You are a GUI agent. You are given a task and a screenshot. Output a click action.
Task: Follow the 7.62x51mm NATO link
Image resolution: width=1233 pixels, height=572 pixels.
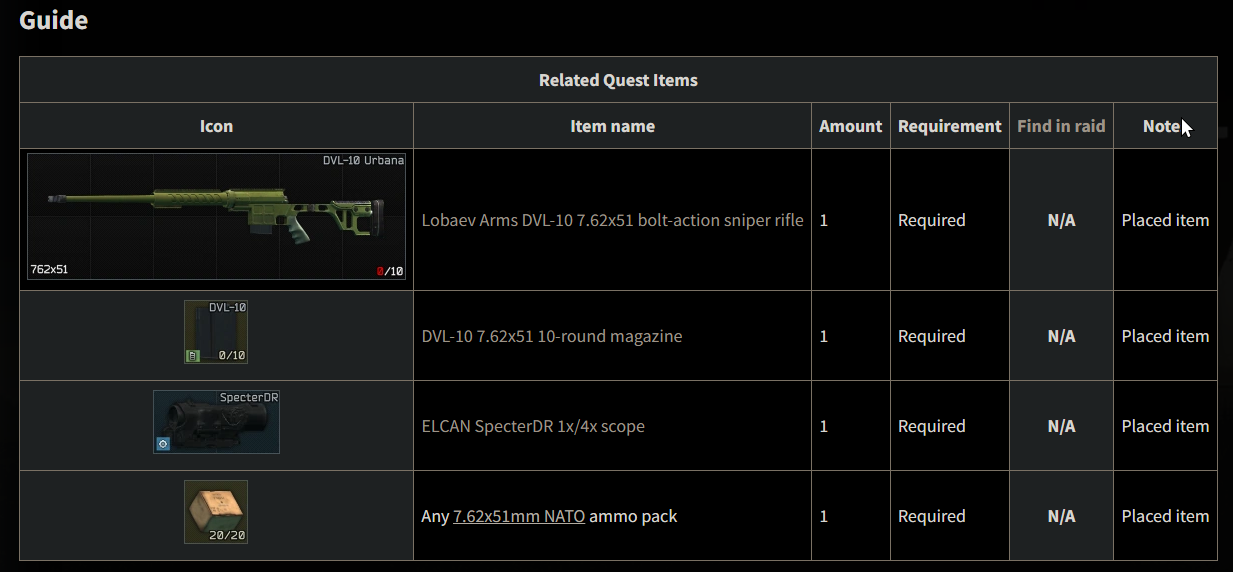(519, 516)
